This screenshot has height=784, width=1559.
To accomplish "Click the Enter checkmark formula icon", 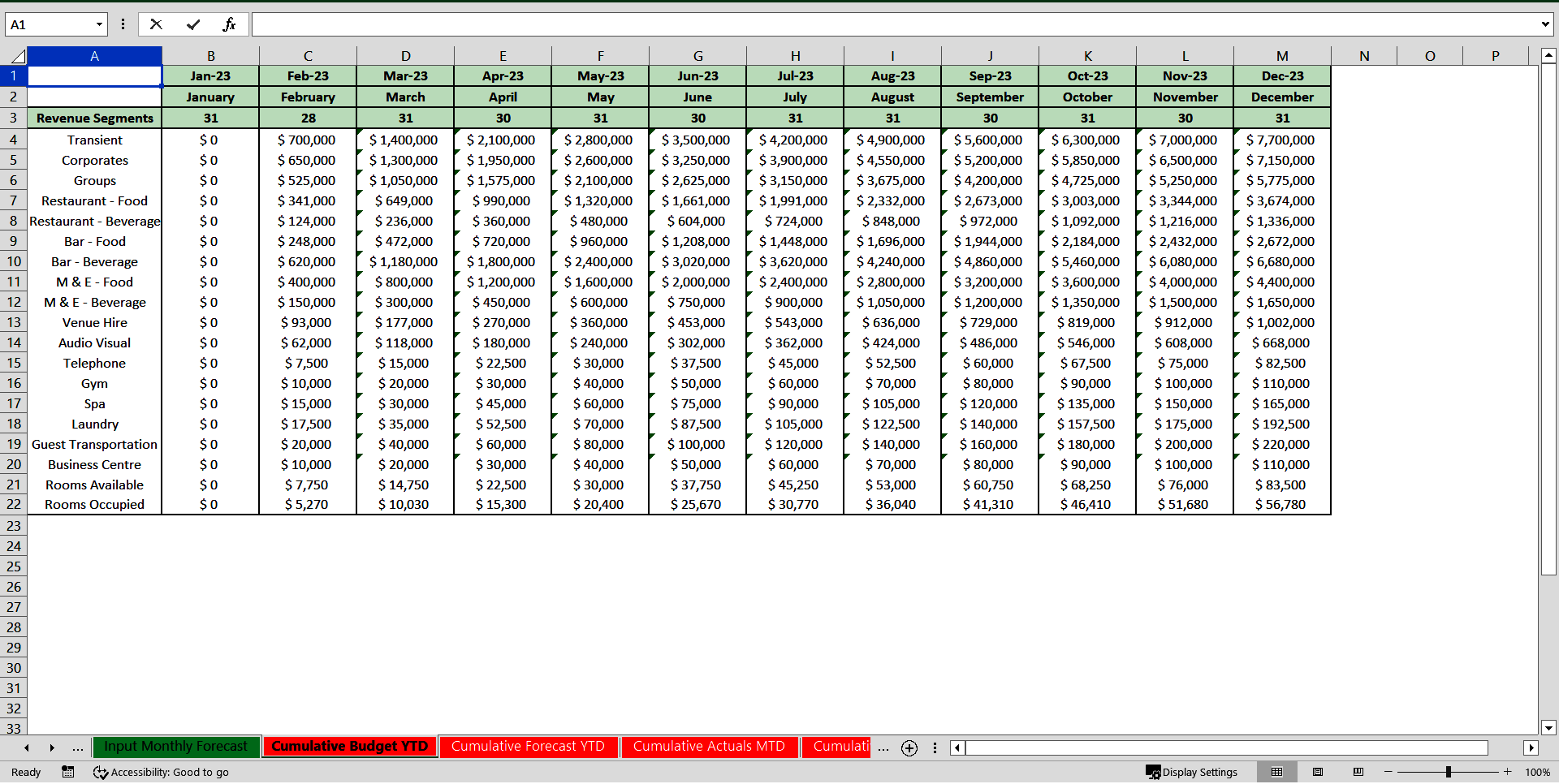I will [193, 24].
